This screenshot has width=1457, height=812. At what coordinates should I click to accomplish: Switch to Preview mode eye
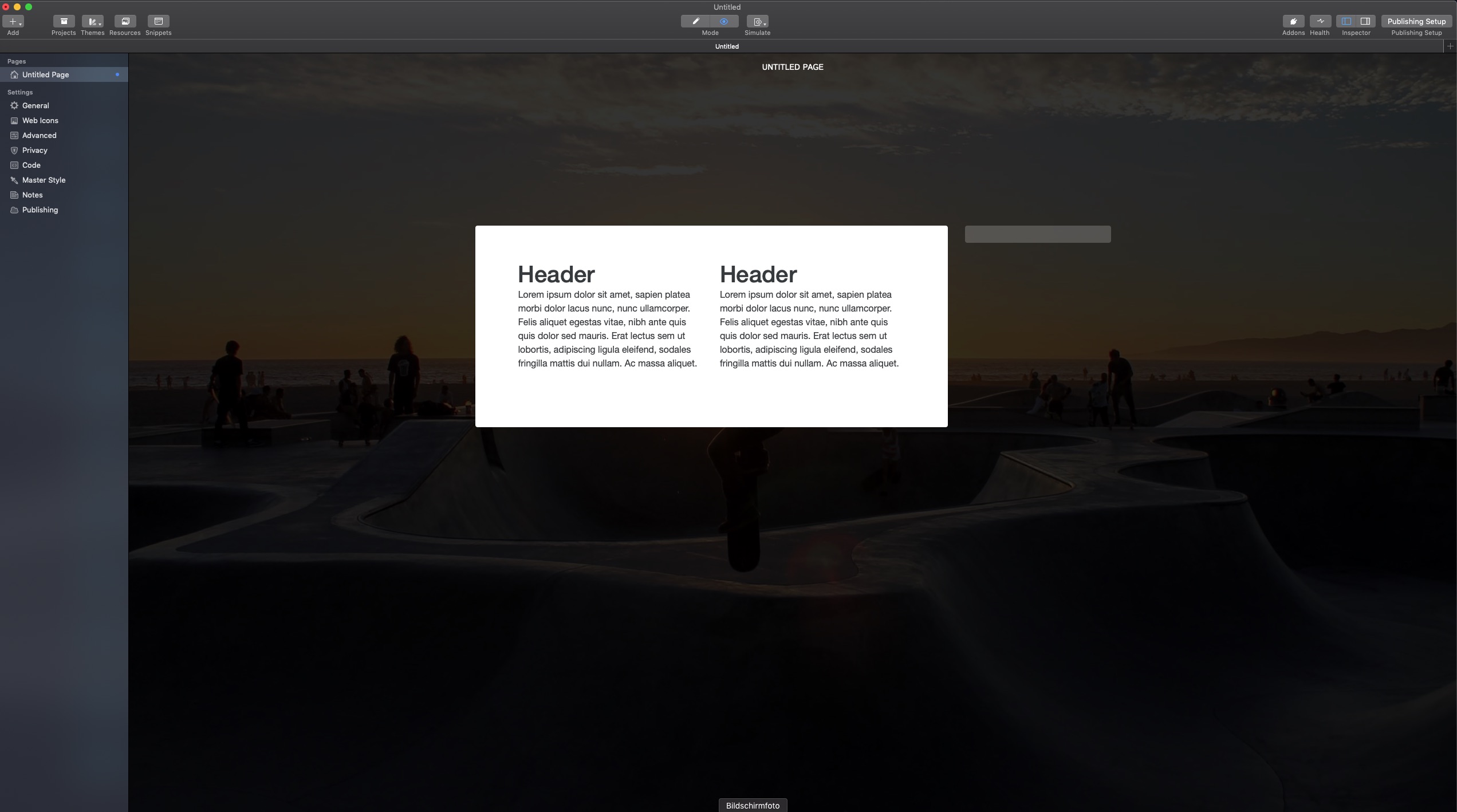[724, 21]
